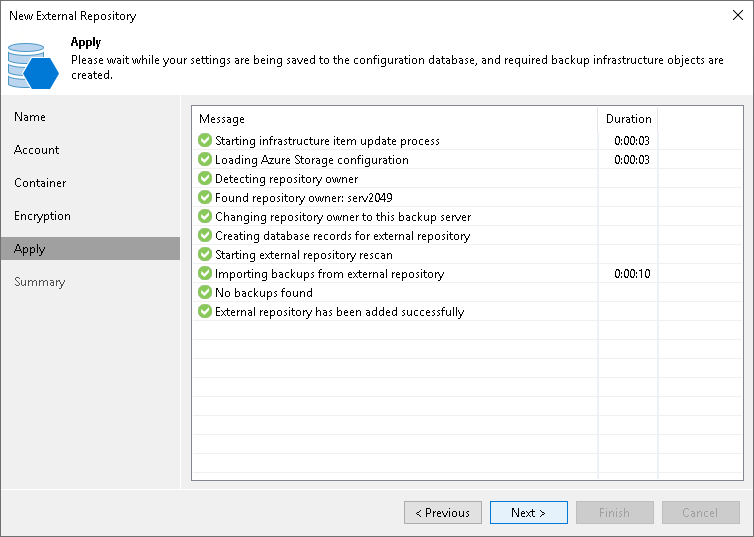The width and height of the screenshot is (754, 537).
Task: Close the New External Repository dialog
Action: (738, 16)
